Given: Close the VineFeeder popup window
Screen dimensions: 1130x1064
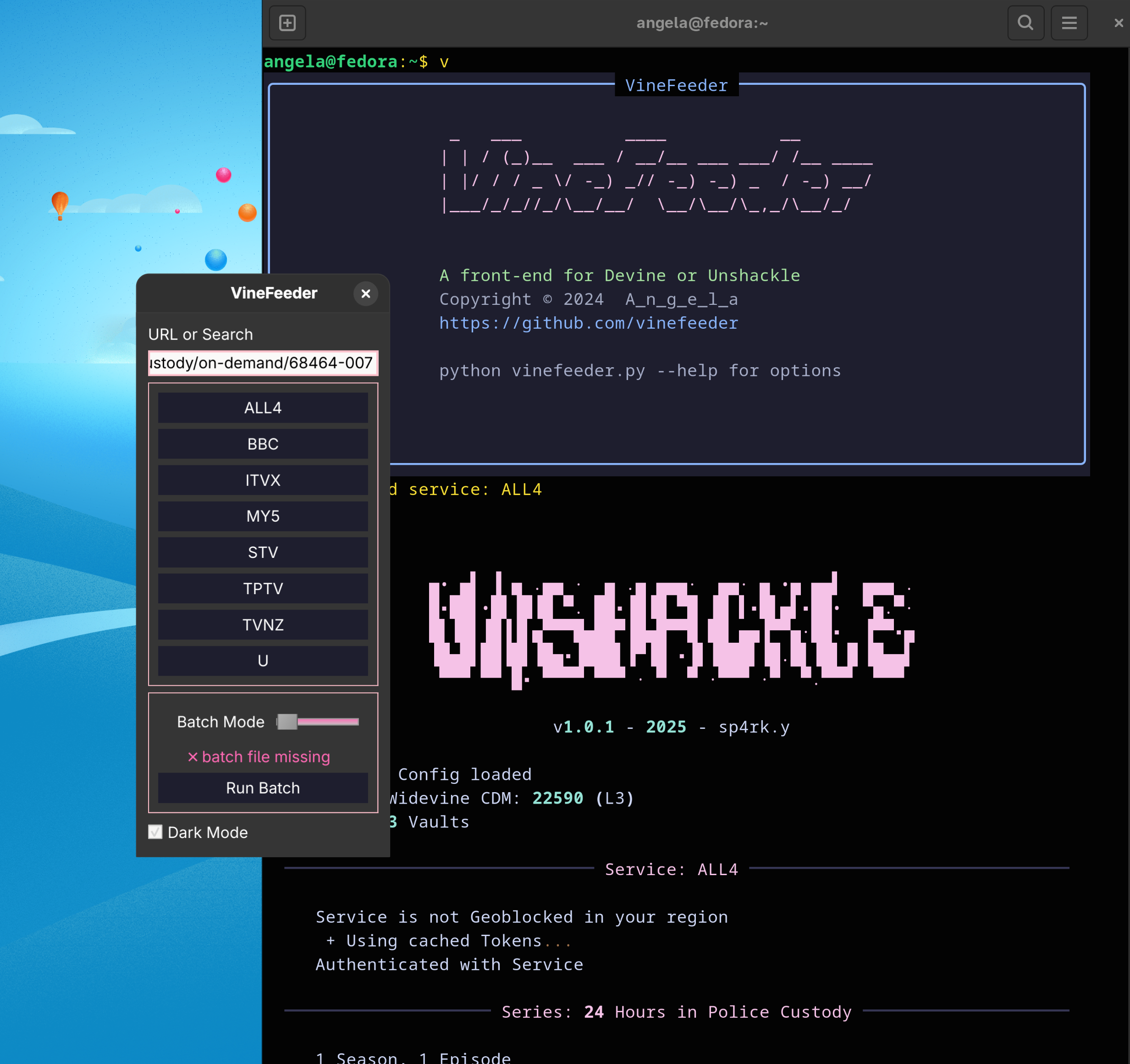Looking at the screenshot, I should 365,293.
